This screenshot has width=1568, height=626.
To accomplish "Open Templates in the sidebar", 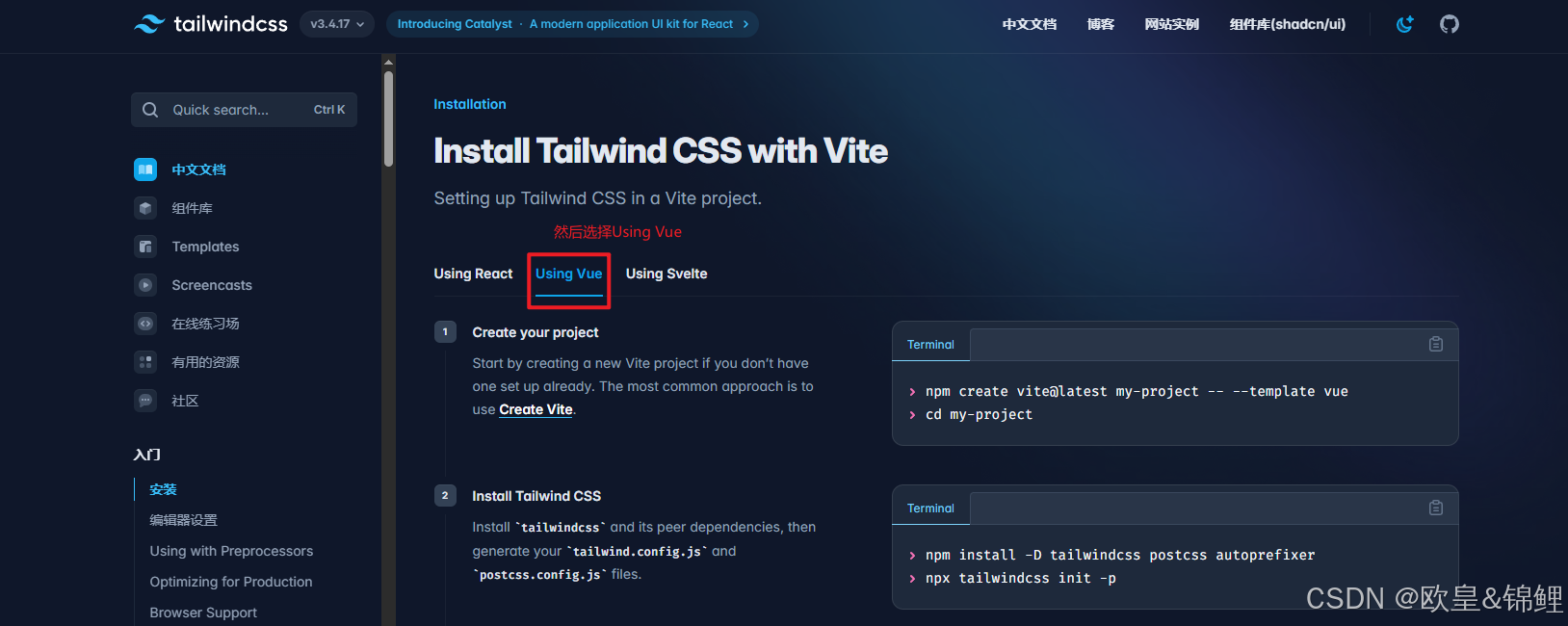I will [x=205, y=247].
